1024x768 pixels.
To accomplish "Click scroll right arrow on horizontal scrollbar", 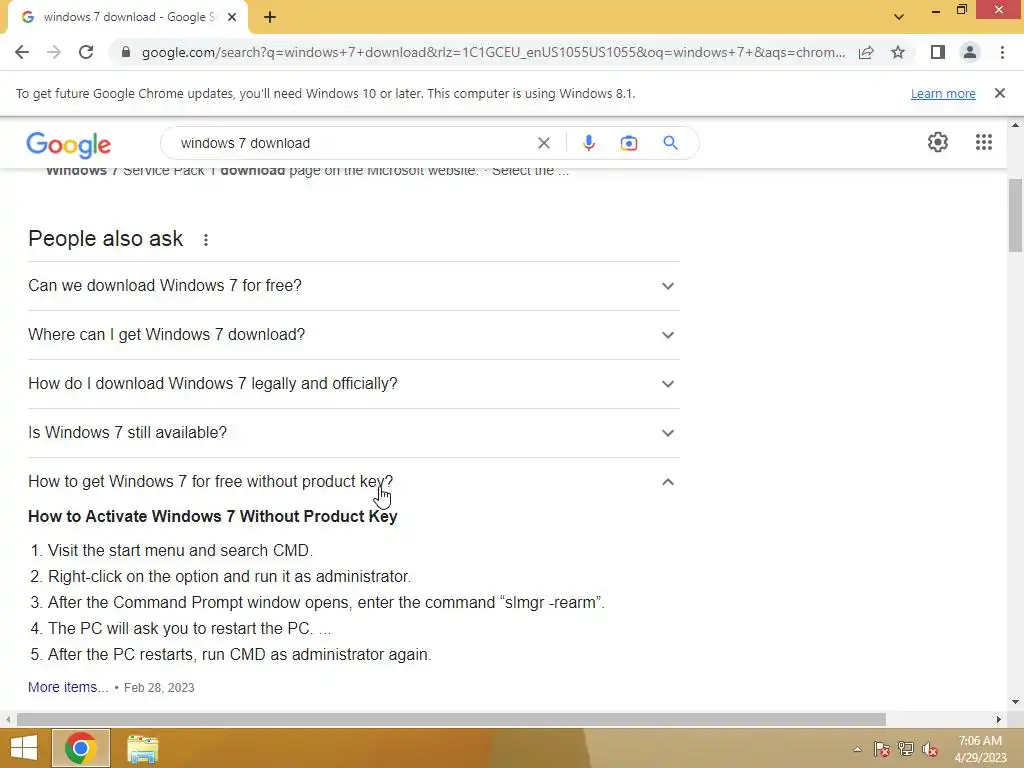I will click(999, 719).
